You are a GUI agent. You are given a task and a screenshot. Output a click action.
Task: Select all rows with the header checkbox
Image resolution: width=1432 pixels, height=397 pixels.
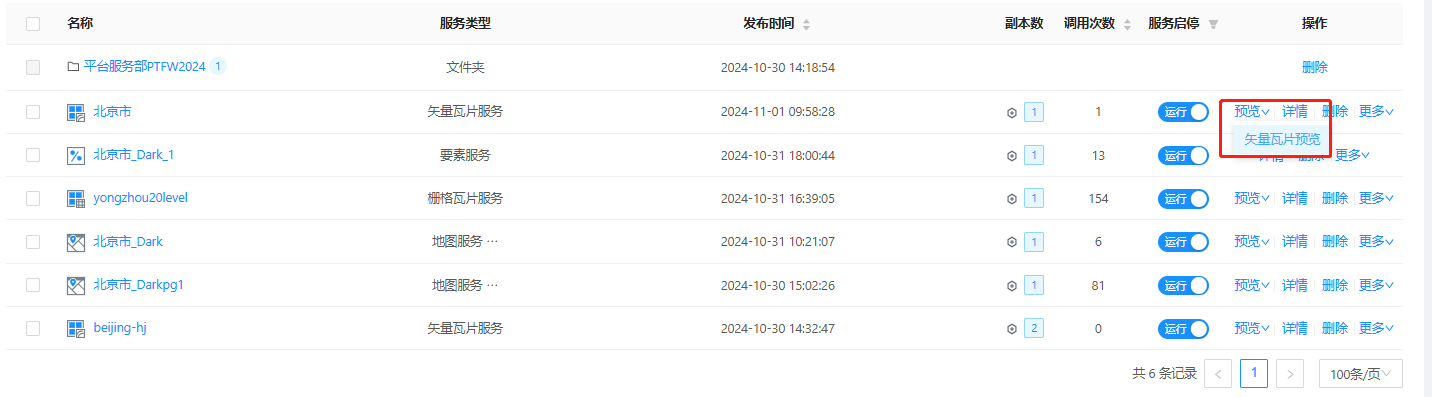coord(33,24)
